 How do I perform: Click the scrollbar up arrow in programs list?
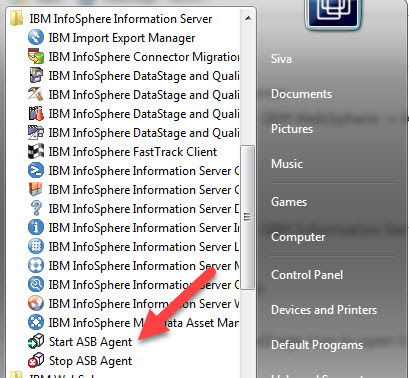pyautogui.click(x=248, y=18)
